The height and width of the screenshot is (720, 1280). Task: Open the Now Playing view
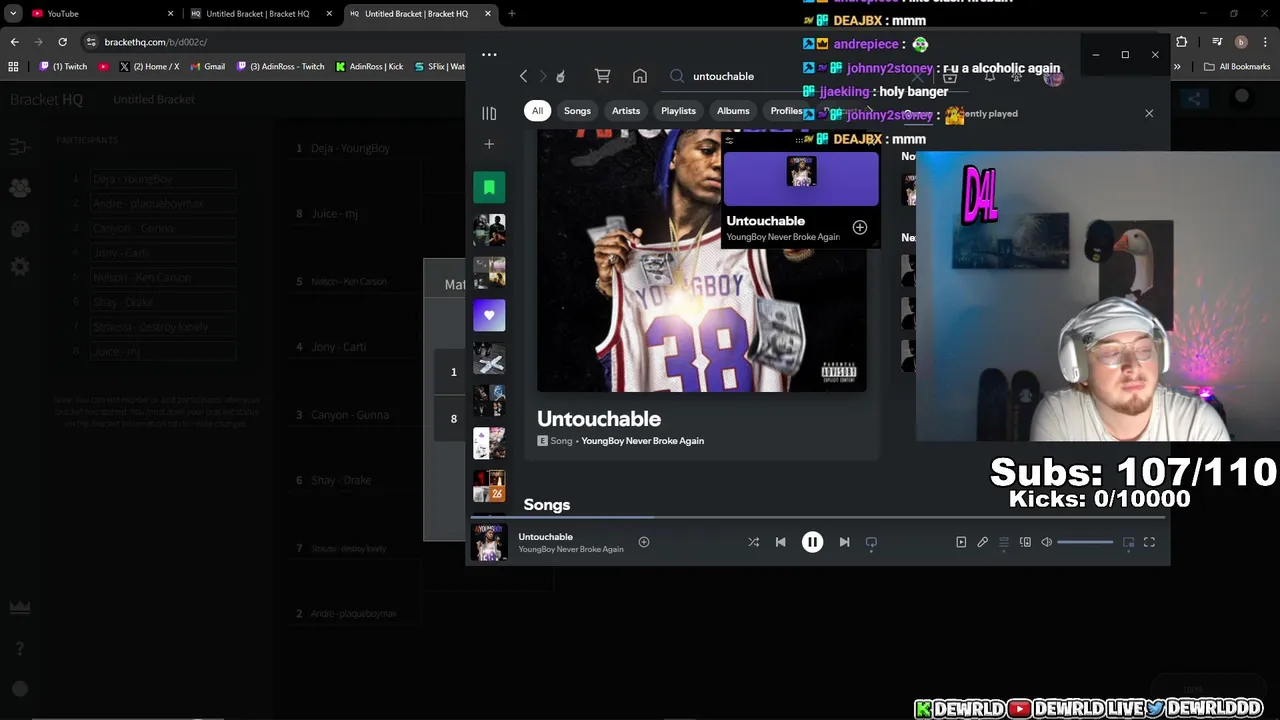961,542
